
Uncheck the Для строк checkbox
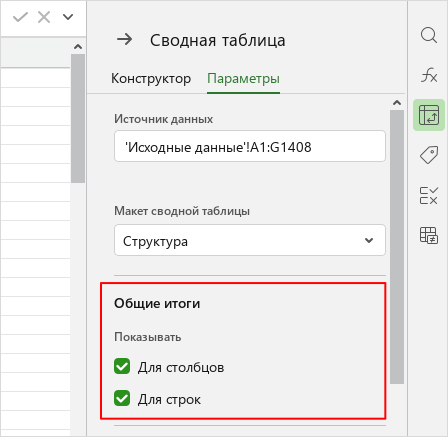point(122,398)
